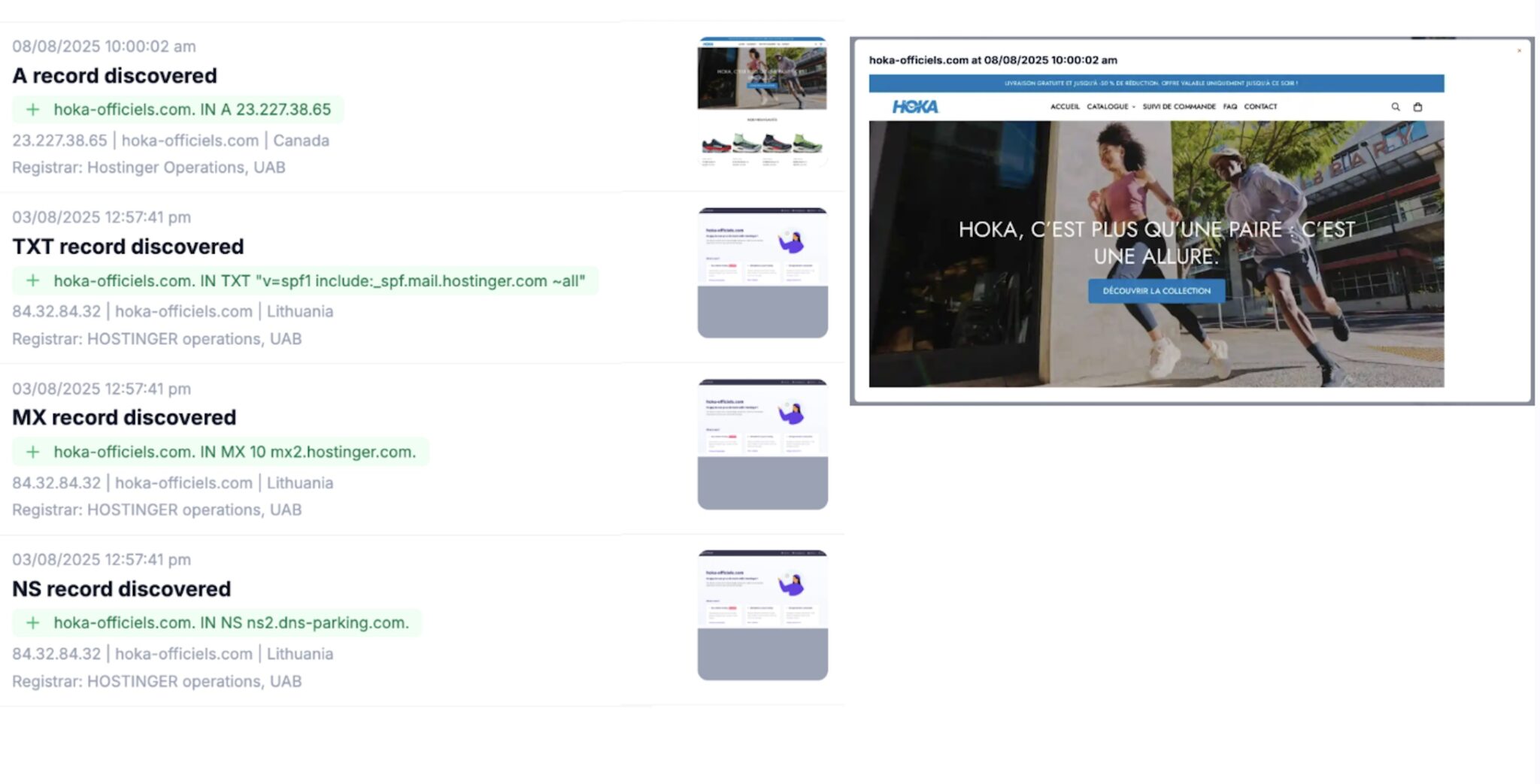Select the ACCUEIL menu item in the preview
1540x784 pixels.
tap(1065, 107)
